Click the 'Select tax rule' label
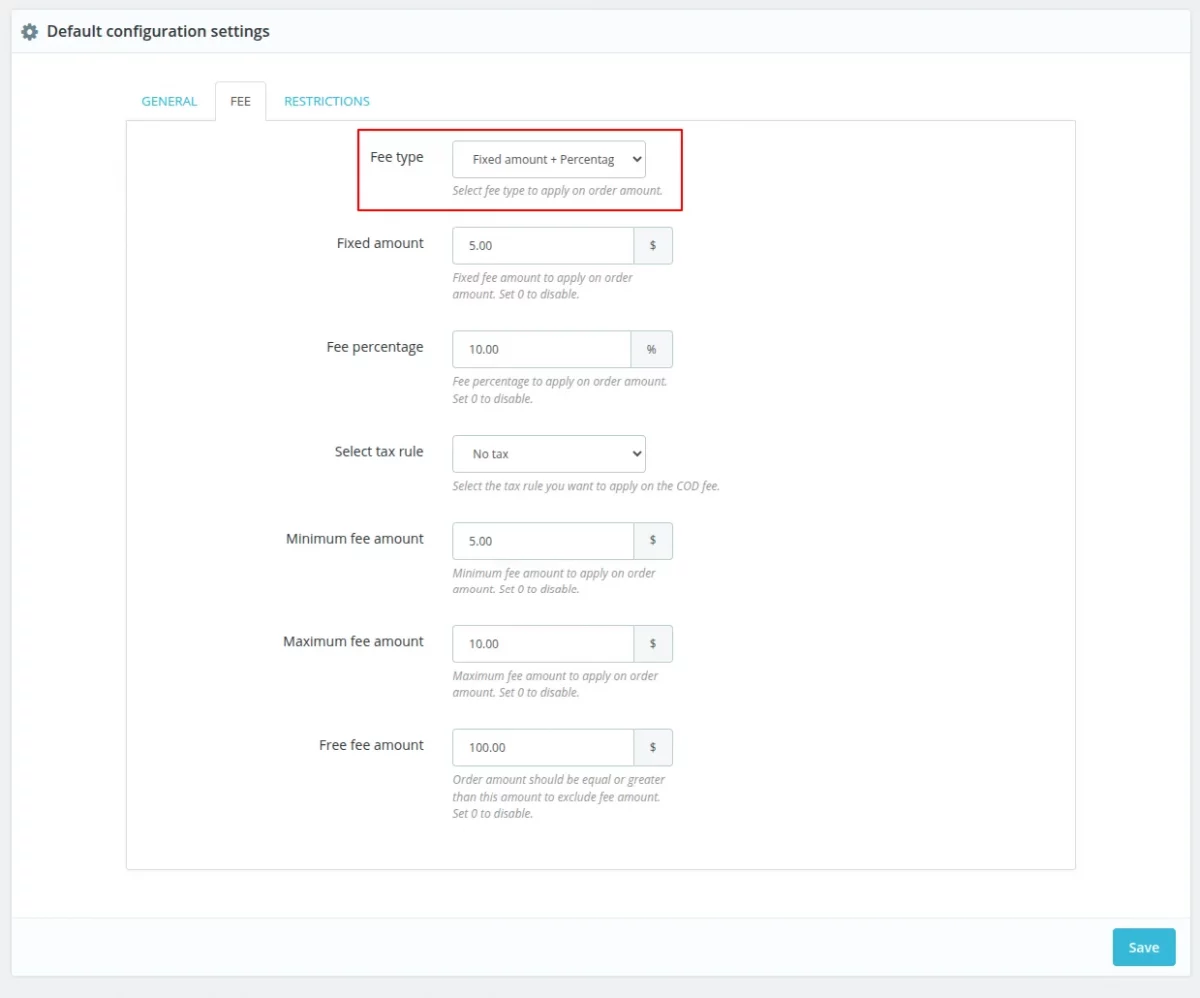 pos(379,451)
